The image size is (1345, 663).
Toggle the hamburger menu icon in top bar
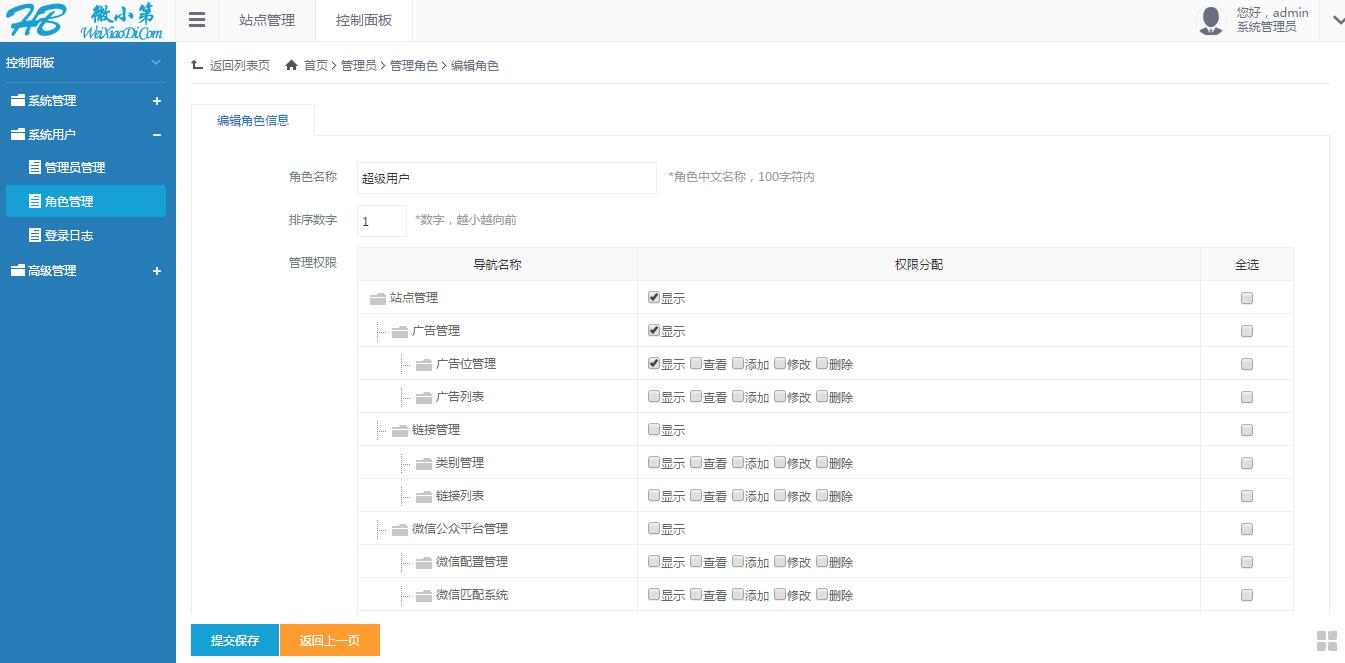pos(197,20)
